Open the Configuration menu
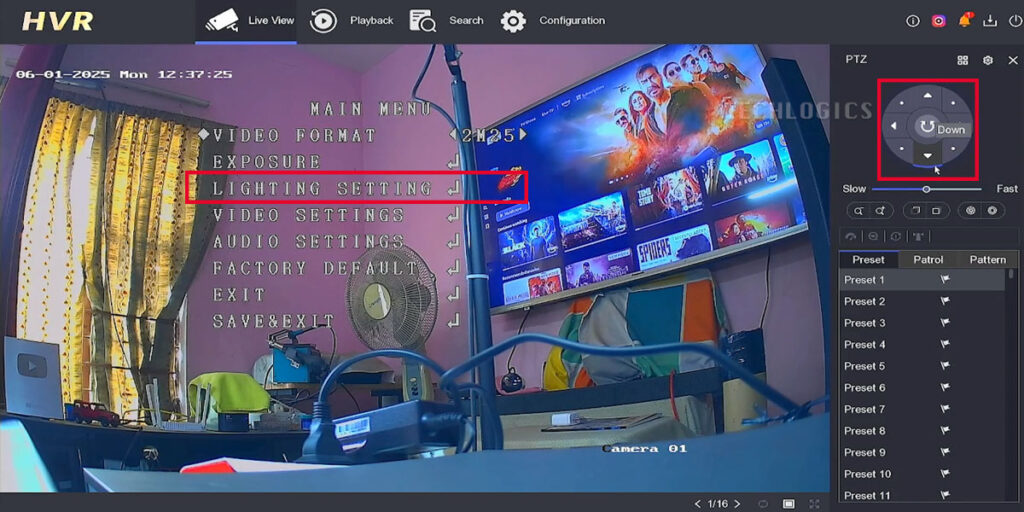This screenshot has height=512, width=1024. 553,21
